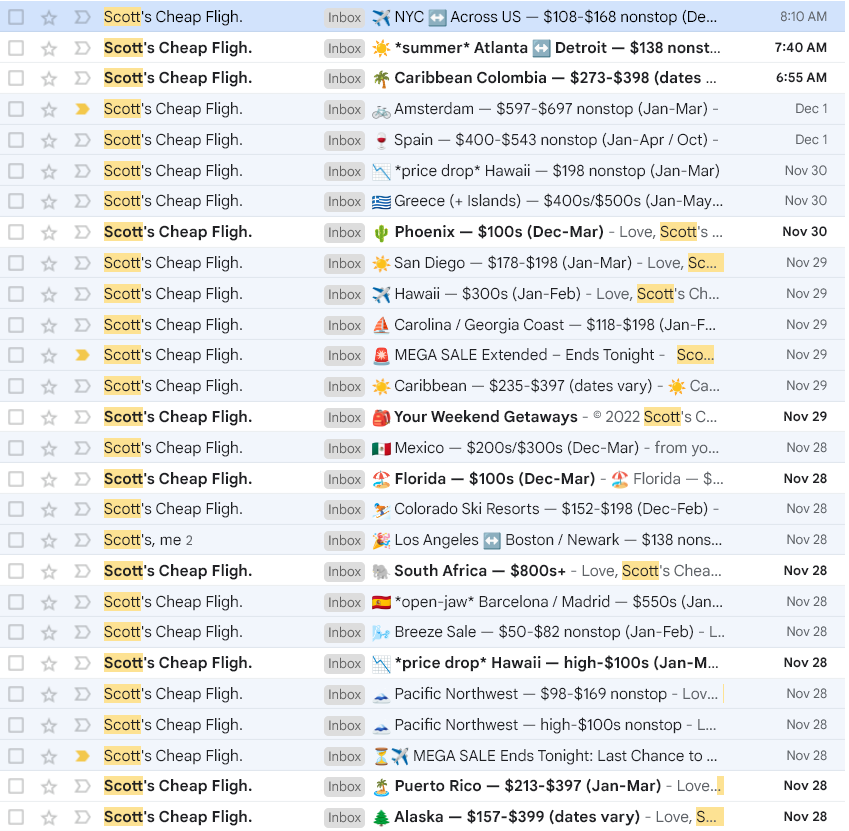Screen dimensions: 849x831
Task: Star the Greece (+ Islands) email
Action: pos(49,201)
